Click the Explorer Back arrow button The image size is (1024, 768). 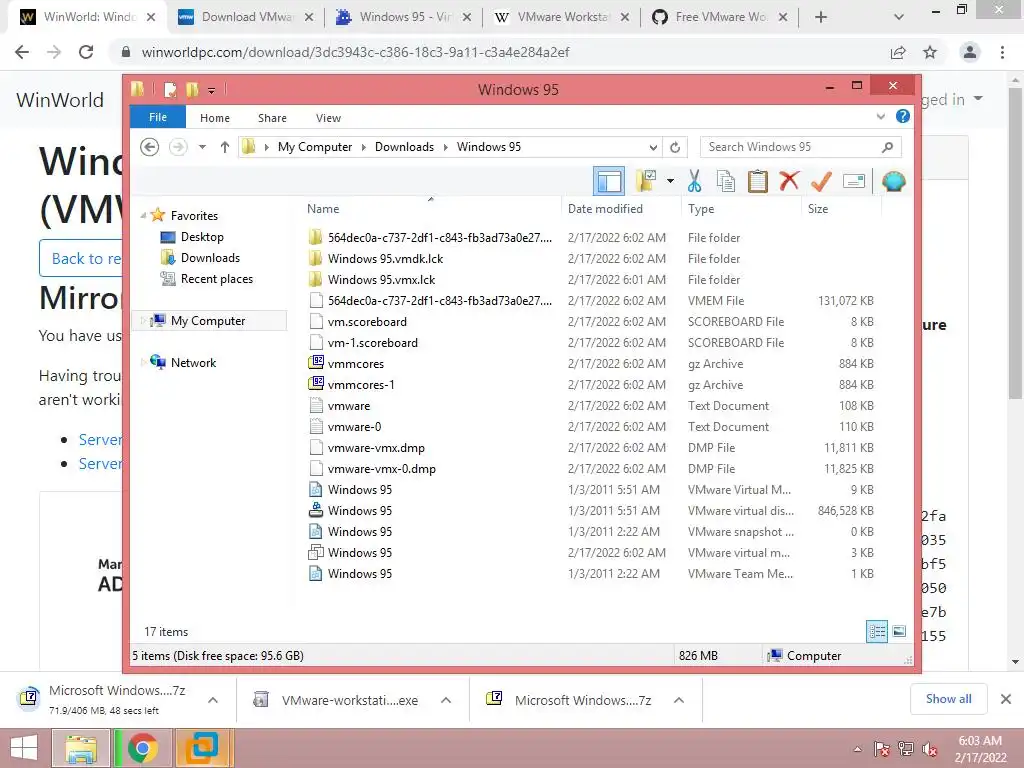pos(150,147)
